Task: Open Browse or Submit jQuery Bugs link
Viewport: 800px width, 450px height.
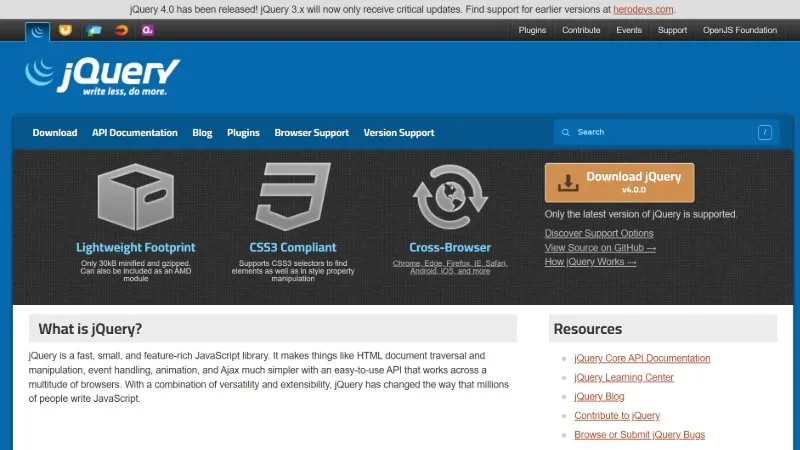Action: click(x=639, y=435)
